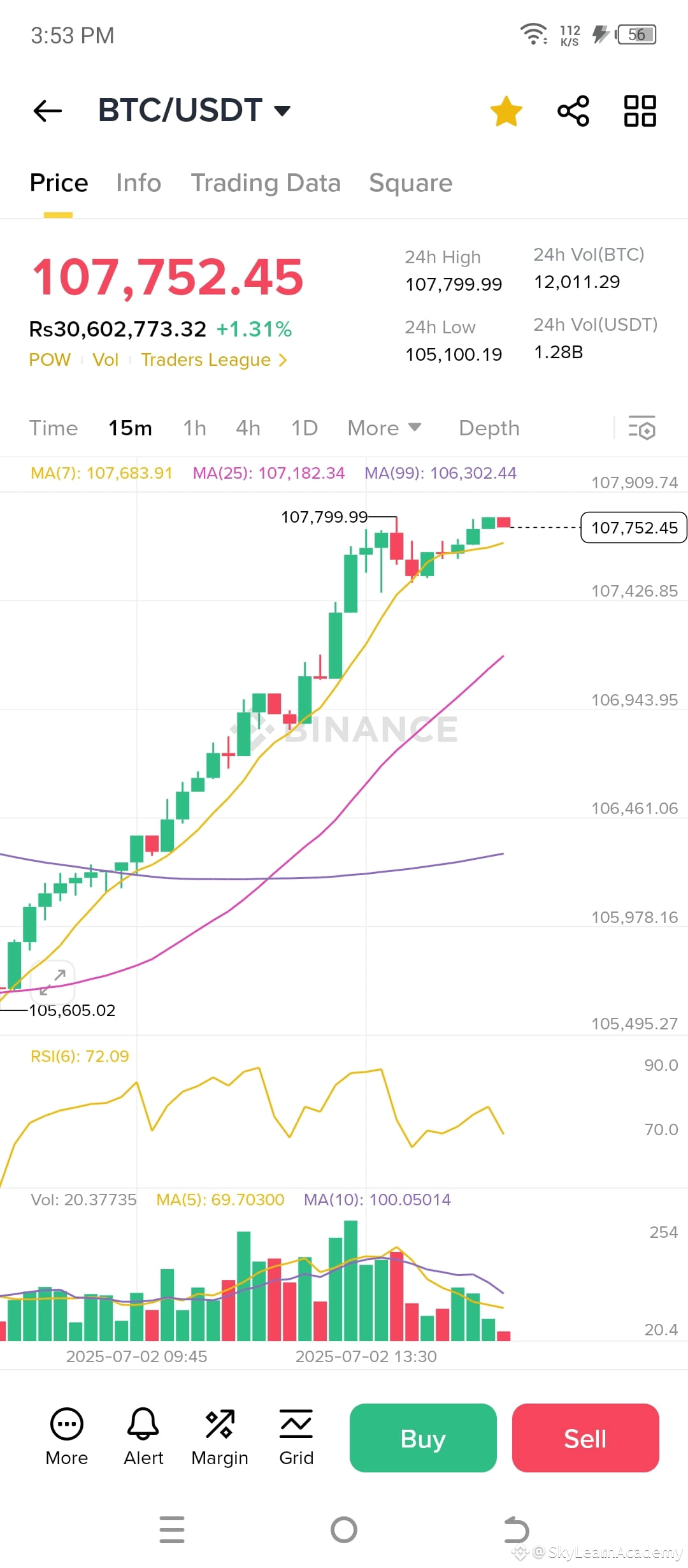The height and width of the screenshot is (1568, 688).
Task: Tap Android recent apps menu icon
Action: [172, 1530]
